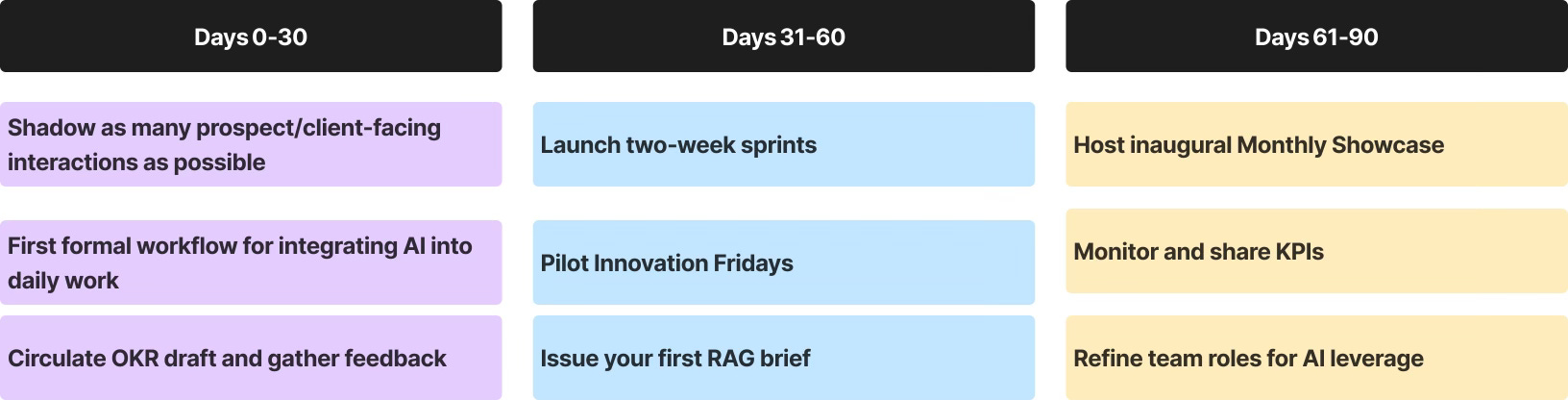Click the Days 61-90 column header
Image resolution: width=1568 pixels, height=400 pixels.
pos(1316,37)
